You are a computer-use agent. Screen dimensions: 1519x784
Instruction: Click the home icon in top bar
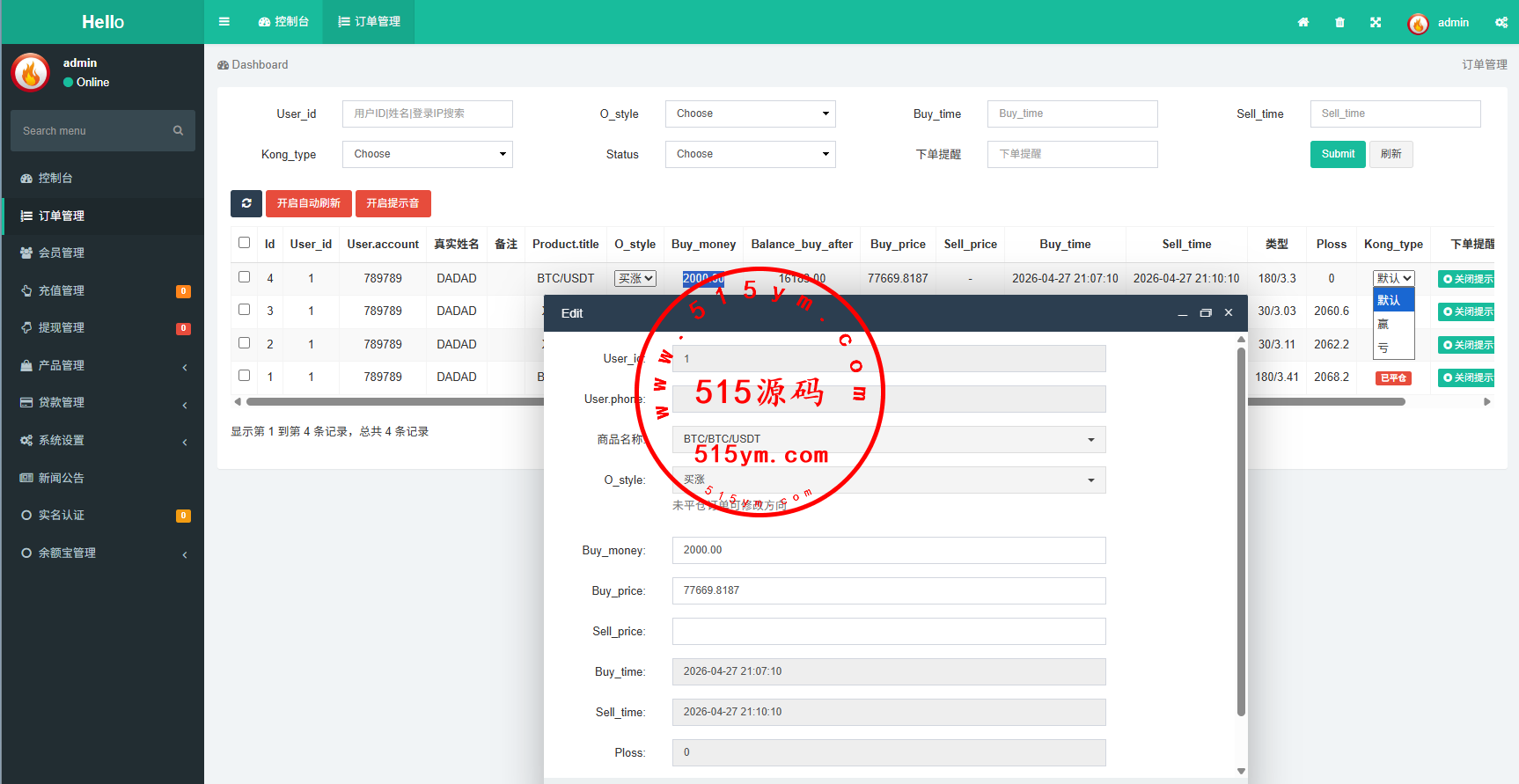coord(1303,23)
